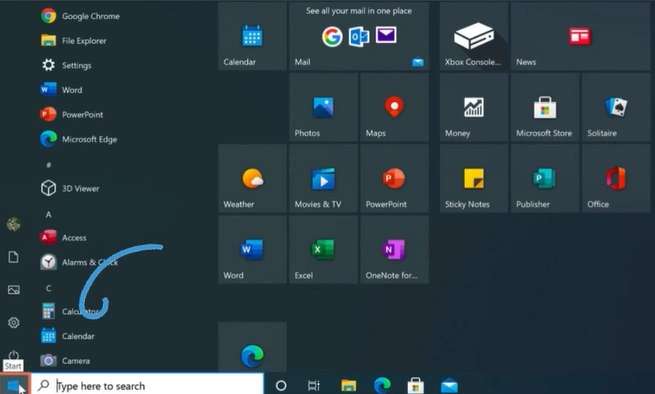The width and height of the screenshot is (655, 394).
Task: Open Google Chrome from app list
Action: pyautogui.click(x=80, y=16)
